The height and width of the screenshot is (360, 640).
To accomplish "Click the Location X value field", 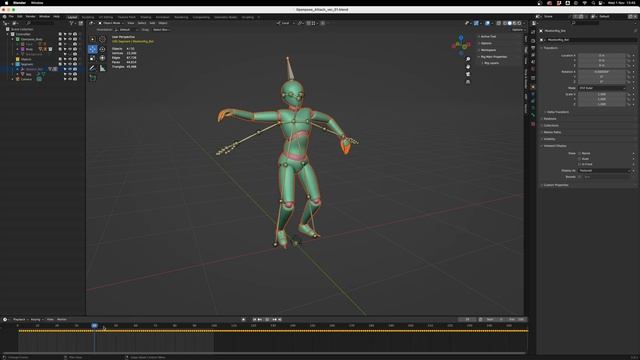I will (x=602, y=56).
